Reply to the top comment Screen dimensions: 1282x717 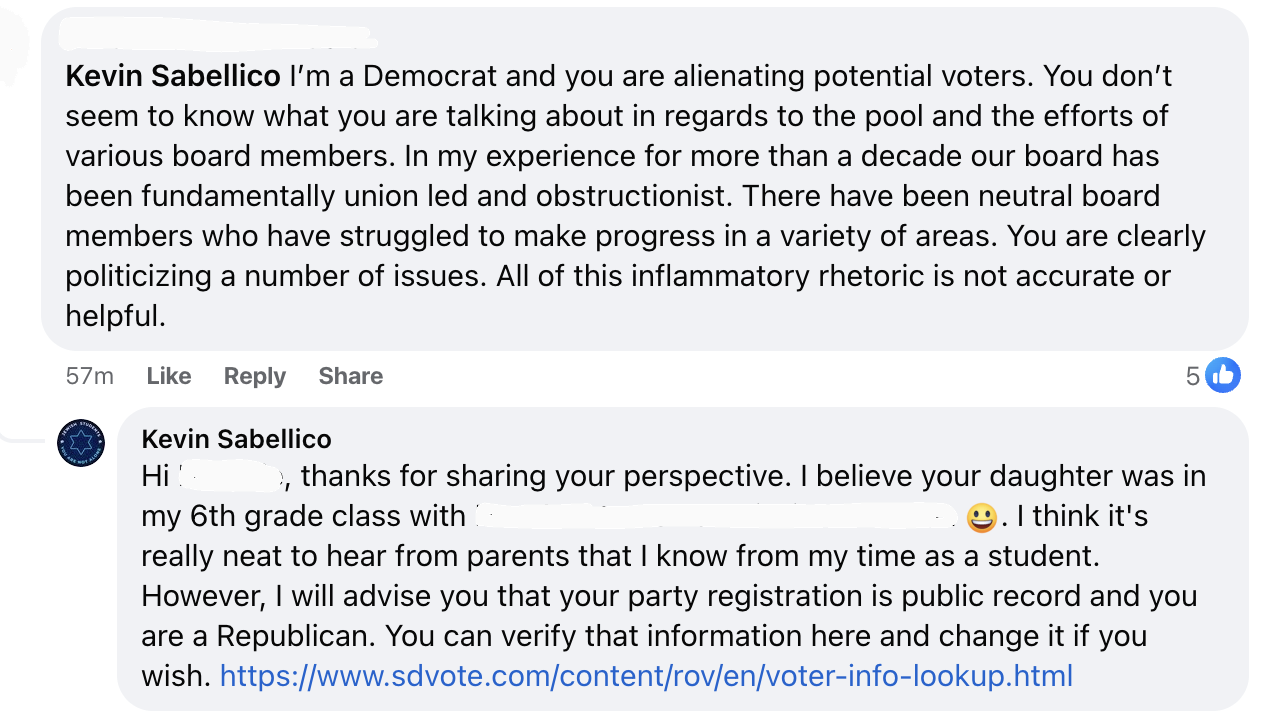[x=254, y=376]
